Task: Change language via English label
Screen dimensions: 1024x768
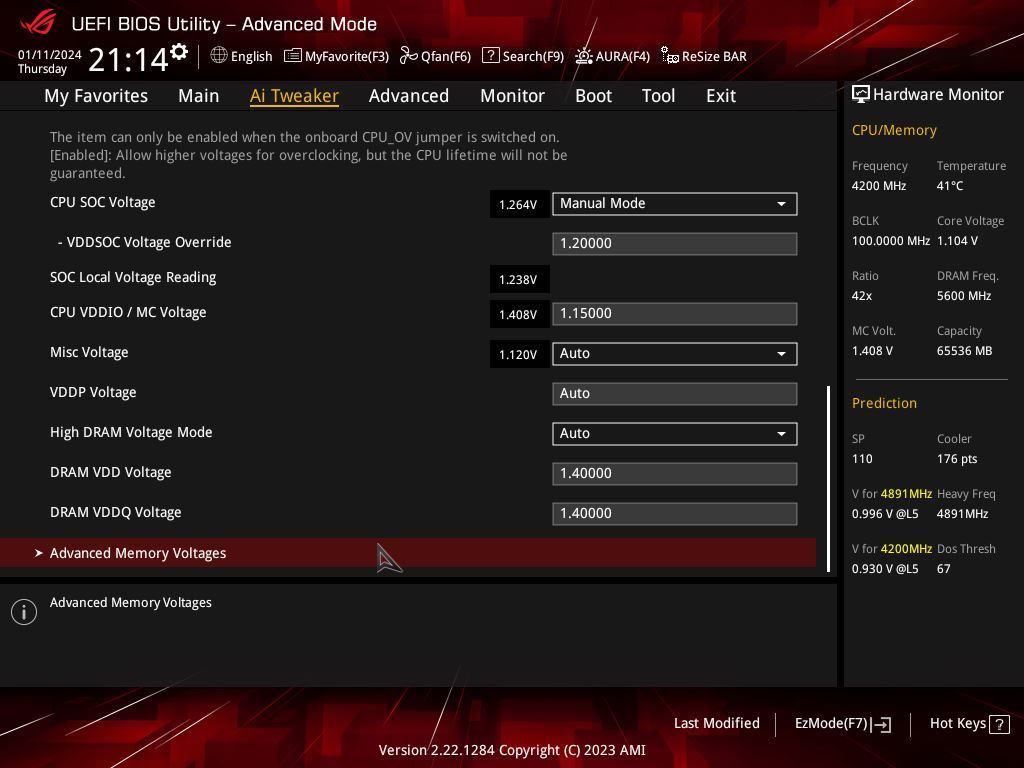Action: click(251, 56)
